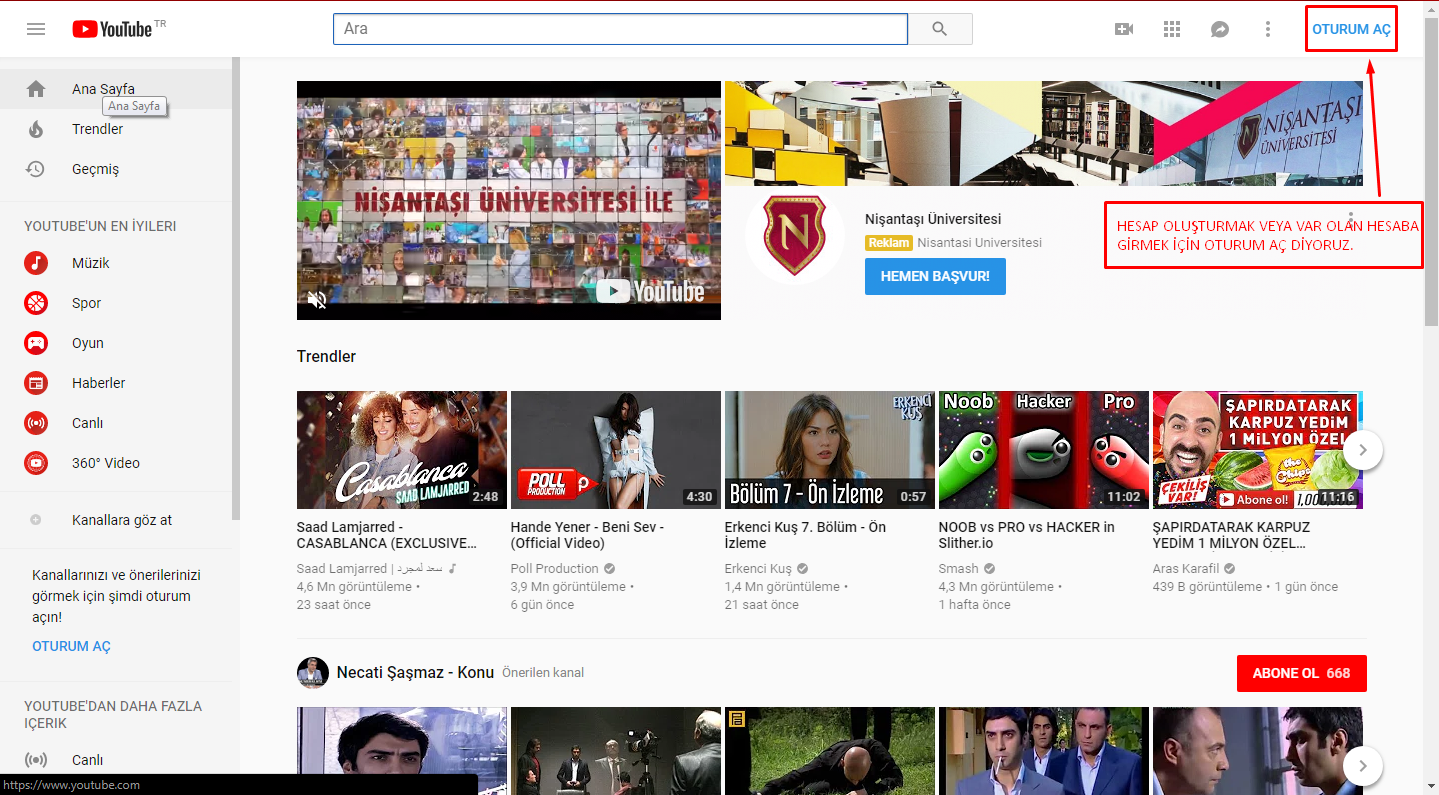
Task: Select Ana Sayfa in sidebar
Action: point(116,89)
